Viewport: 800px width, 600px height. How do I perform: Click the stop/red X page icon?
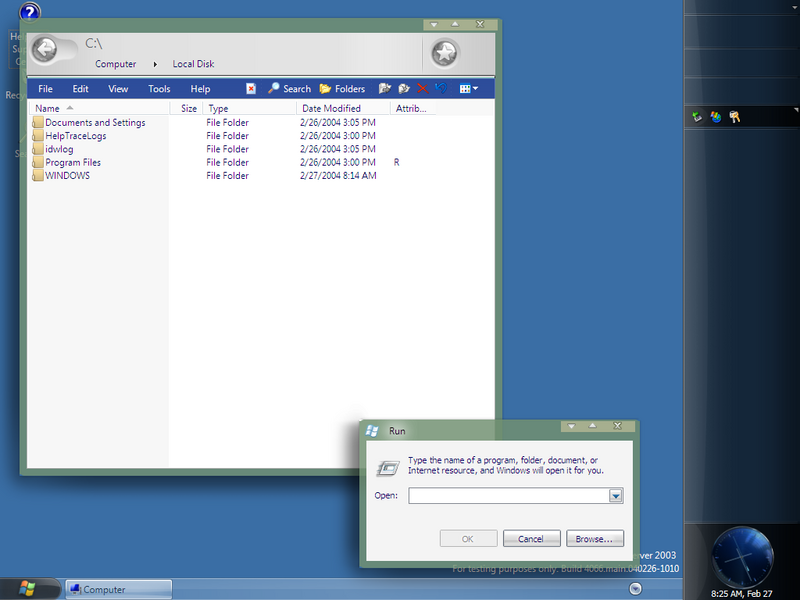251,89
